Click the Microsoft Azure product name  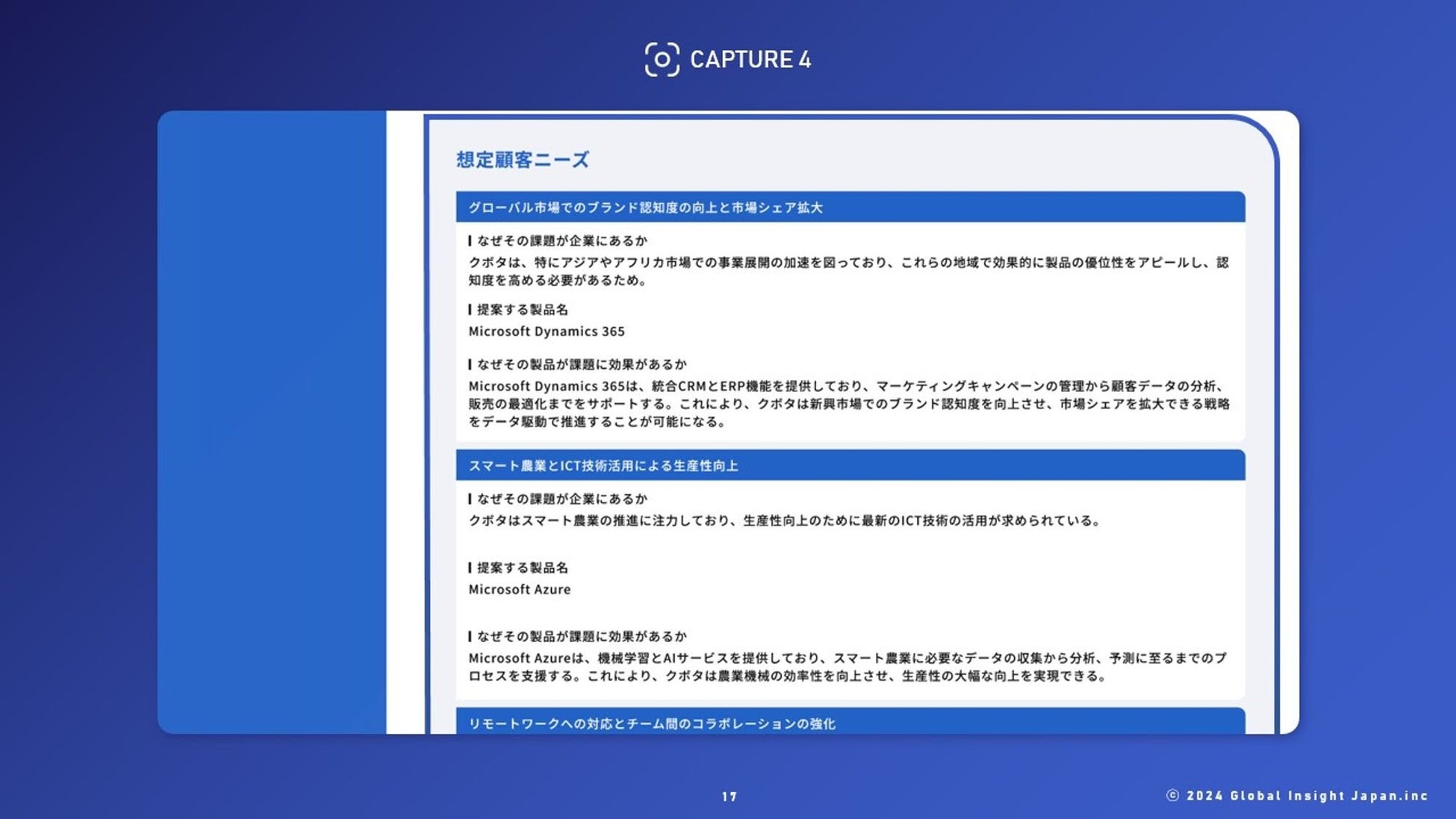(x=520, y=590)
